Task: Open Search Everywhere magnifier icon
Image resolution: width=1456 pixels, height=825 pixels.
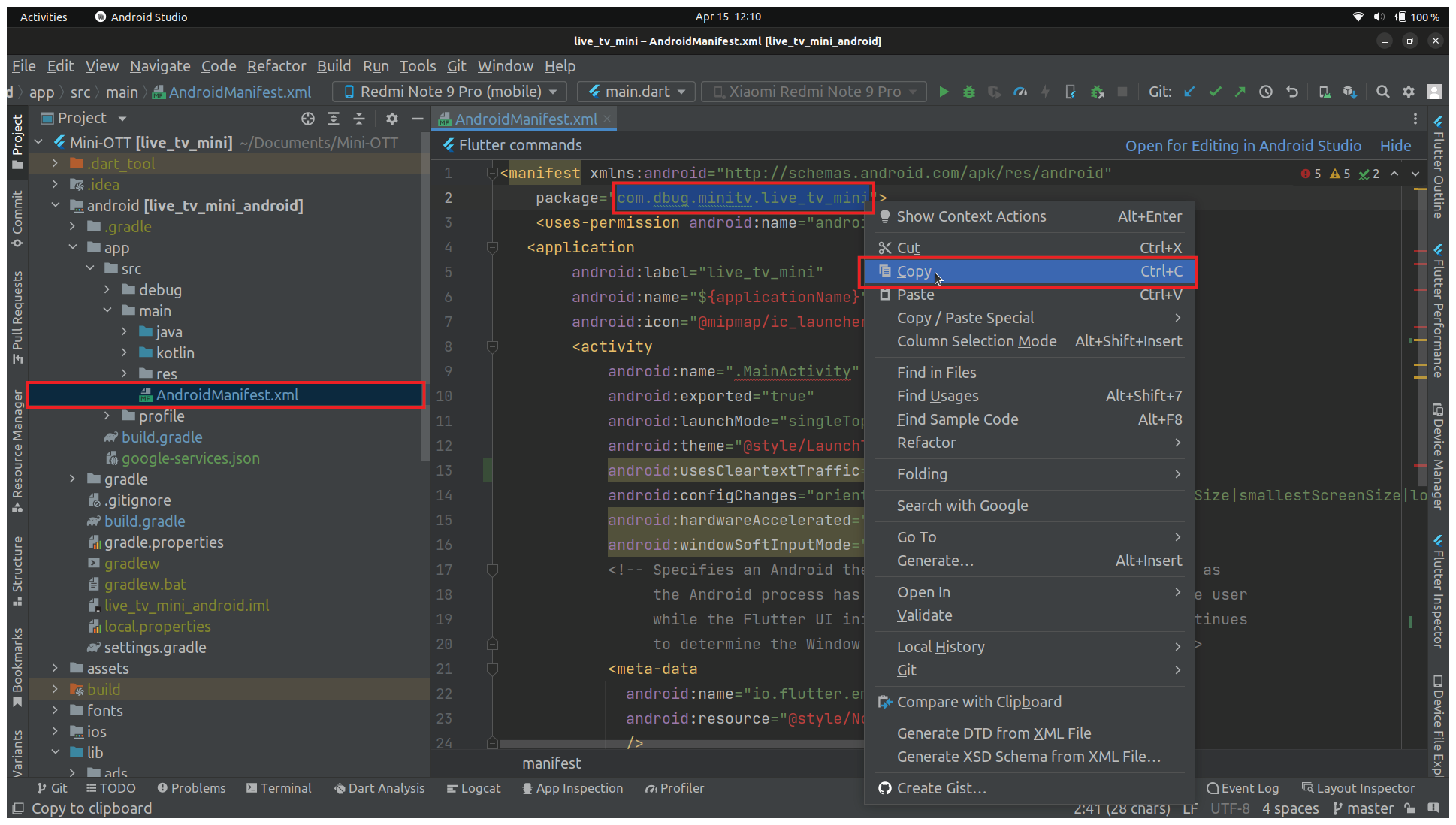Action: point(1382,92)
